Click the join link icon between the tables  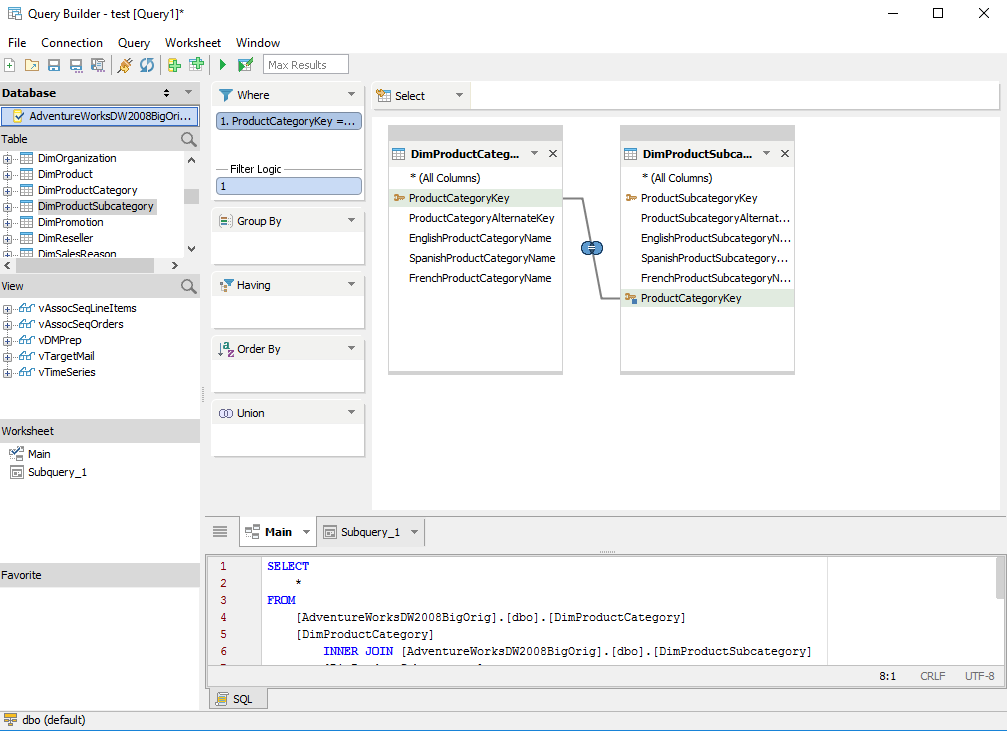(x=591, y=247)
